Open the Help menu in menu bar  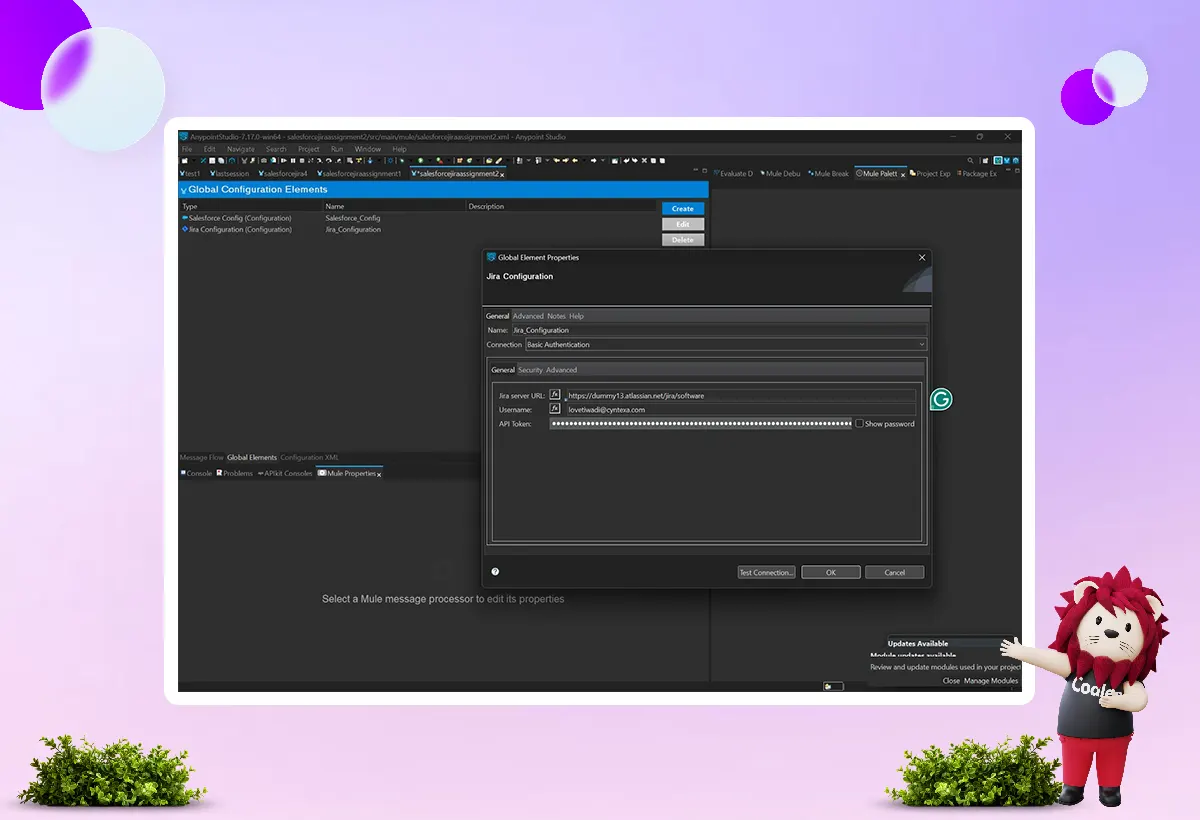399,149
